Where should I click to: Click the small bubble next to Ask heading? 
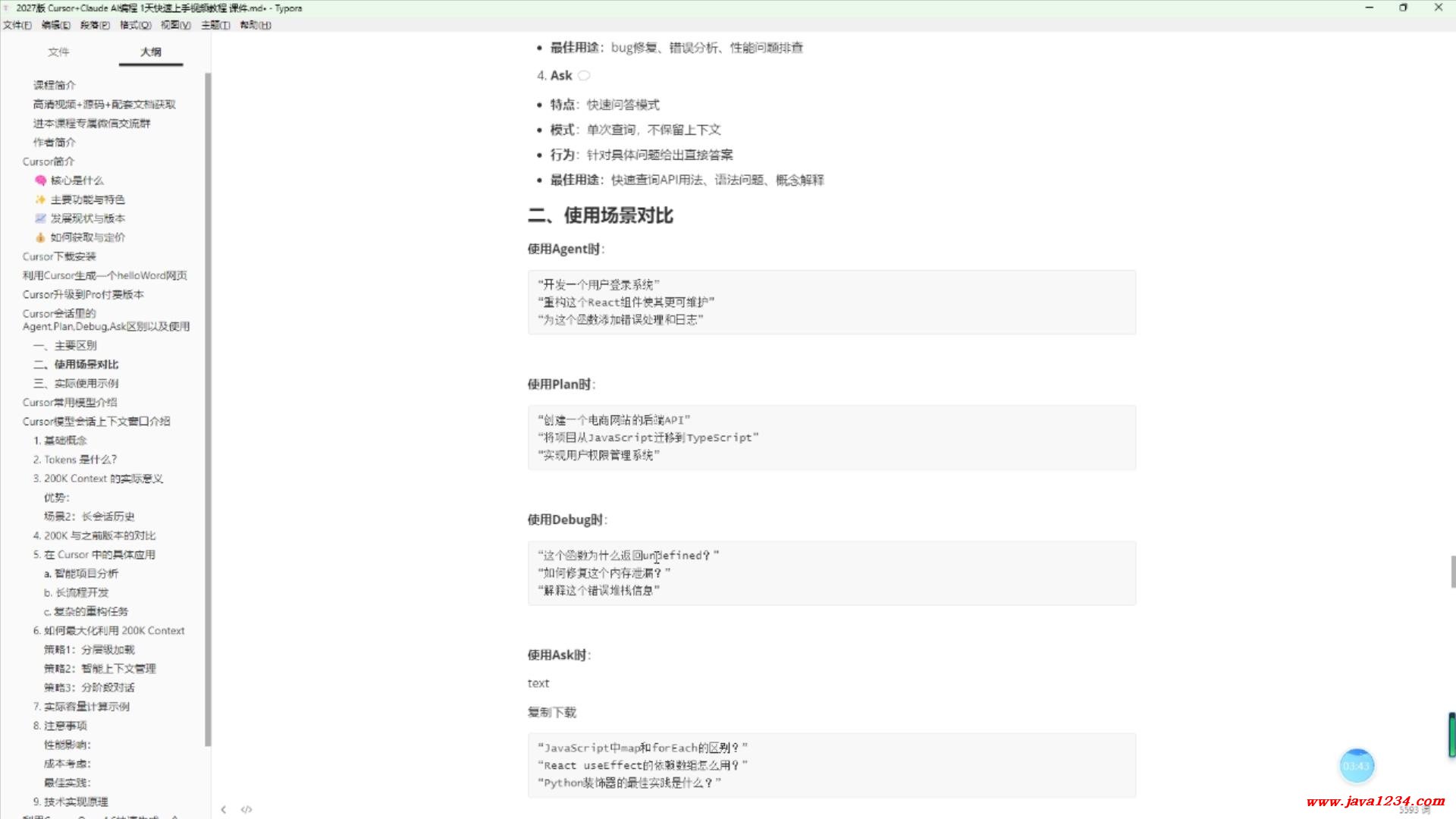coord(584,76)
